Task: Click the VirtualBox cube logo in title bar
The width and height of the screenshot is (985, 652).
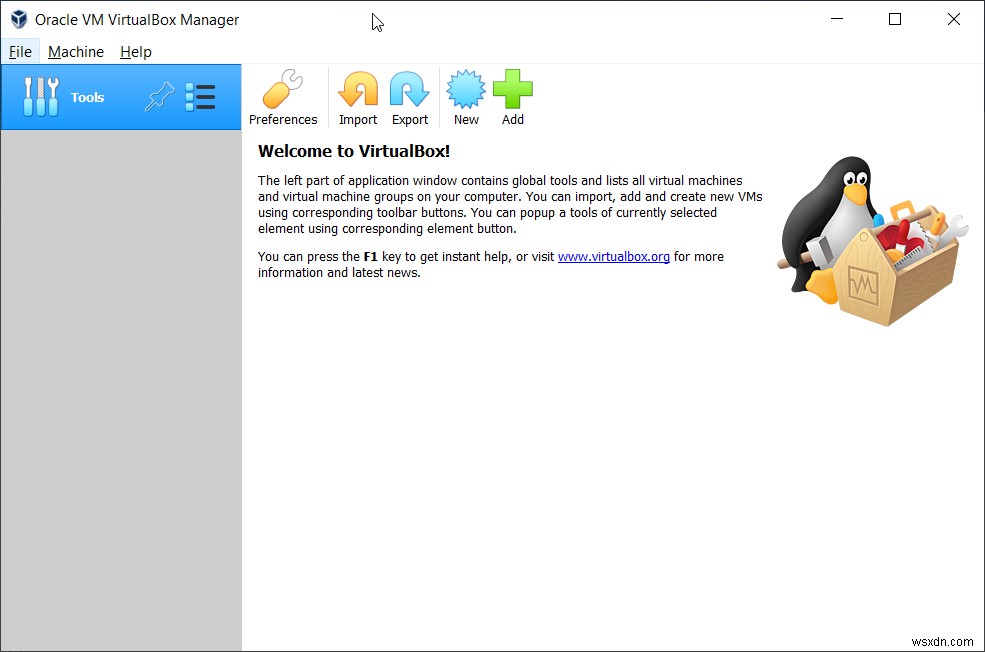Action: (x=17, y=19)
